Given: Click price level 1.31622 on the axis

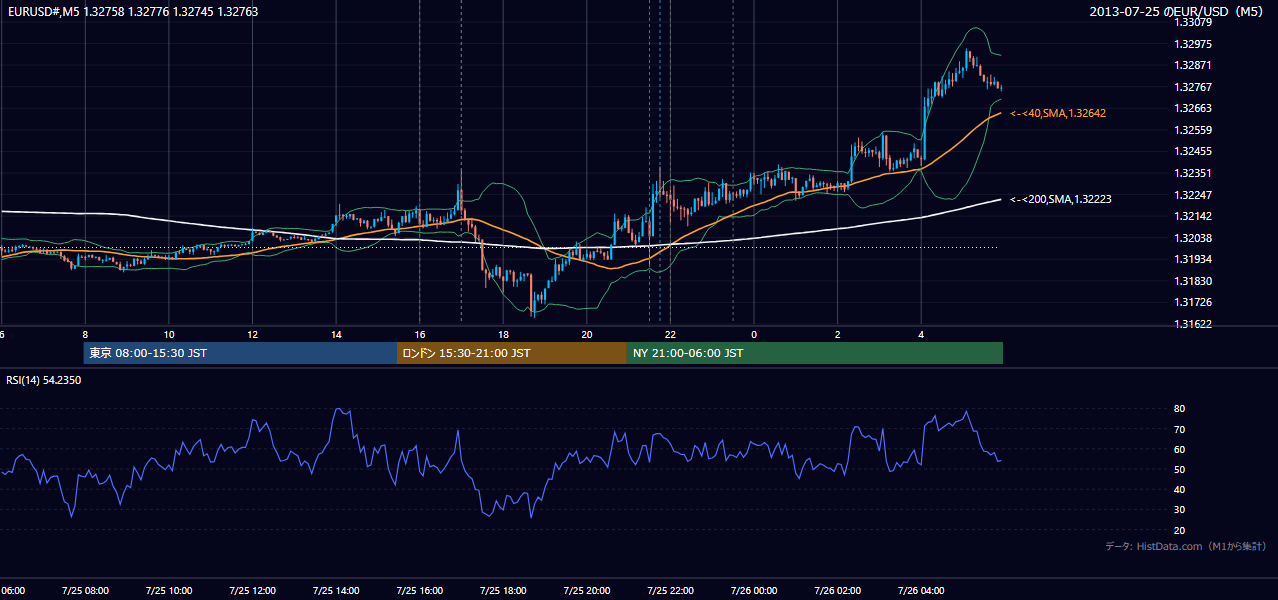Looking at the screenshot, I should tap(1192, 324).
